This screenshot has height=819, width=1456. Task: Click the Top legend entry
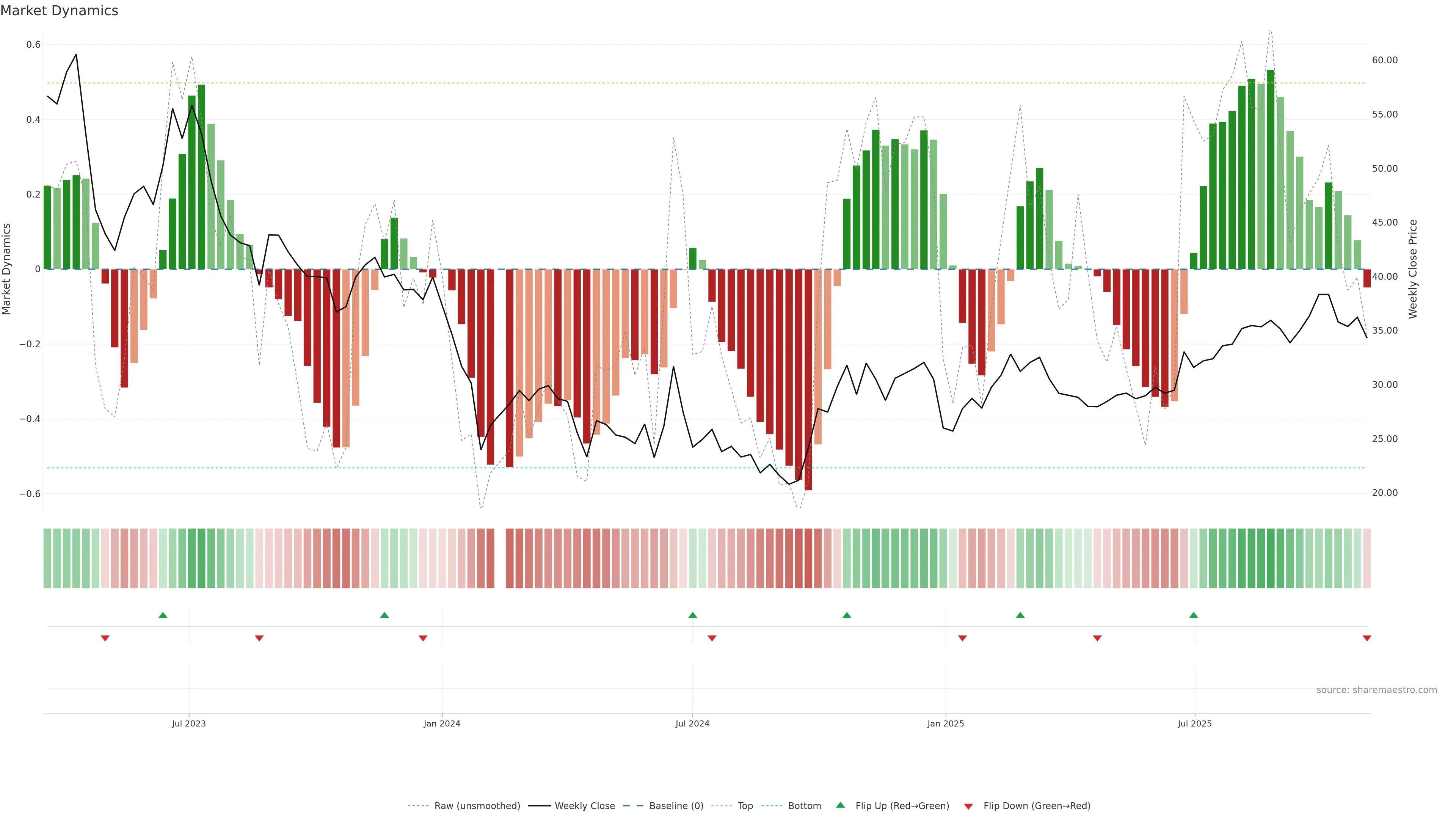[x=745, y=805]
